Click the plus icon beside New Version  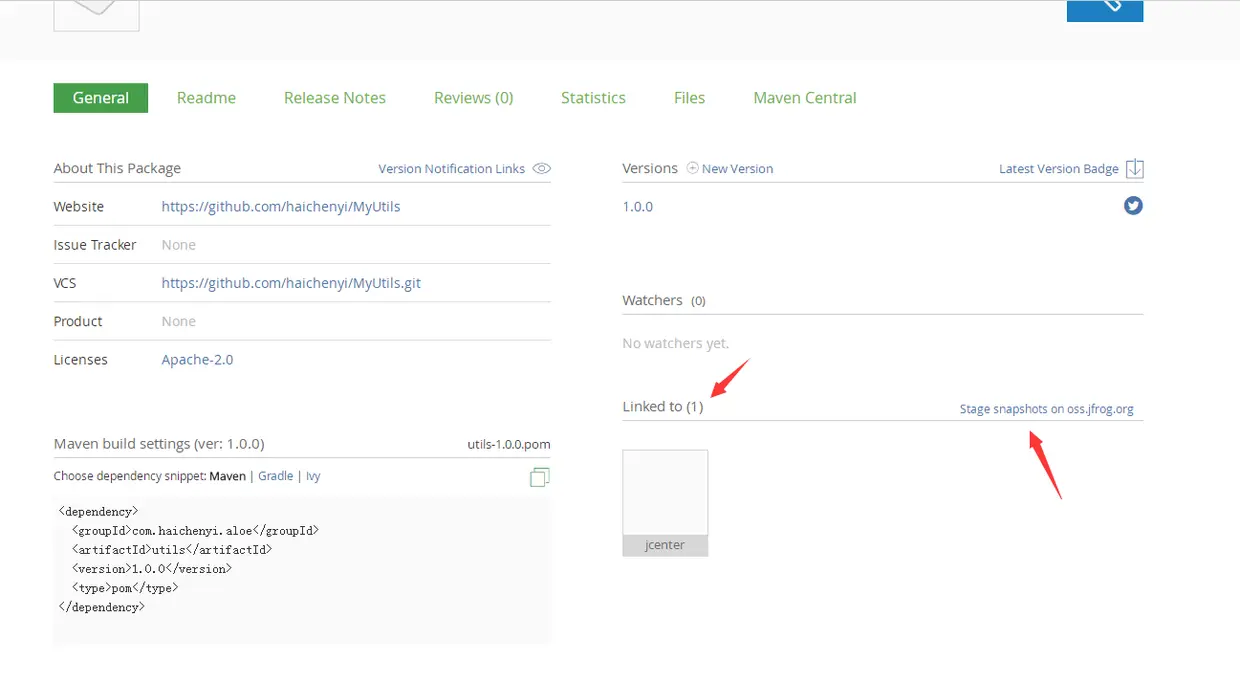point(692,168)
